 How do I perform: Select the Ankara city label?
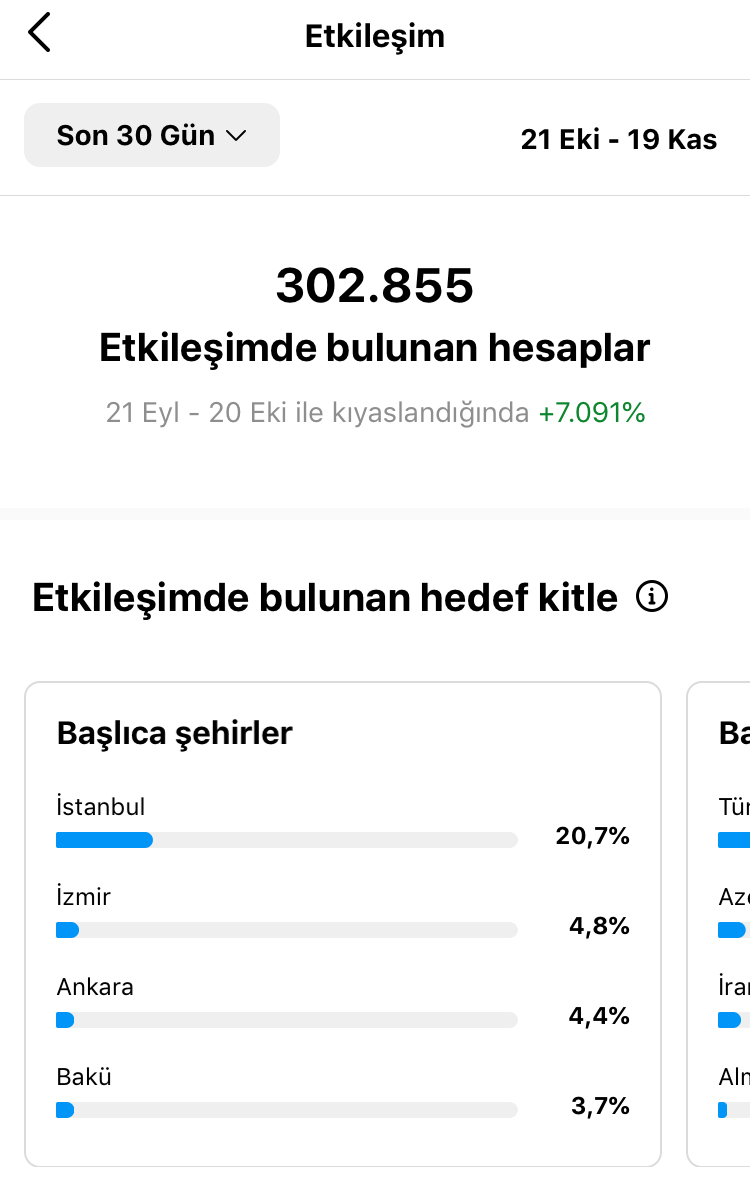95,987
